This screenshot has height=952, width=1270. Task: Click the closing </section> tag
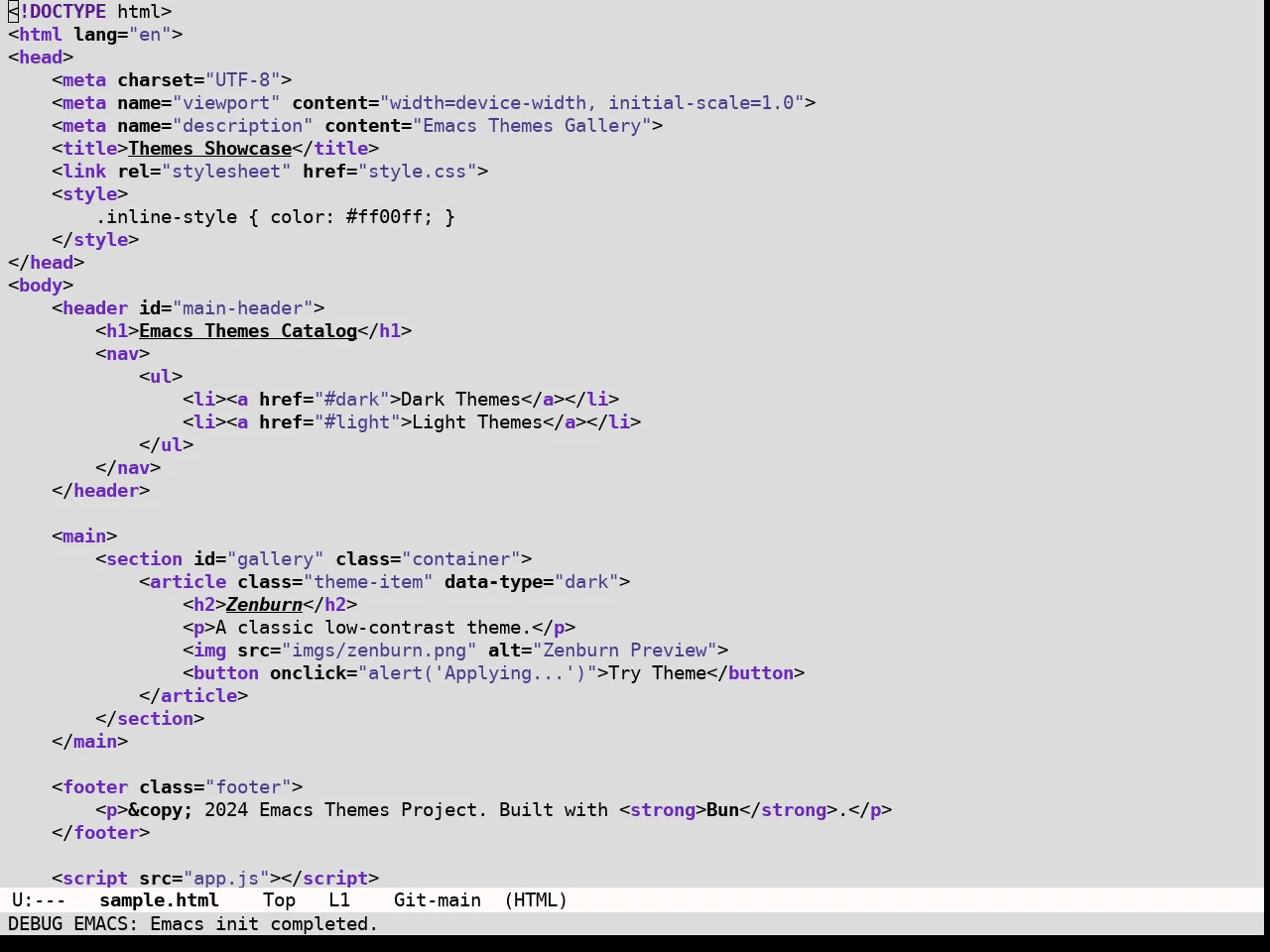[x=150, y=719]
